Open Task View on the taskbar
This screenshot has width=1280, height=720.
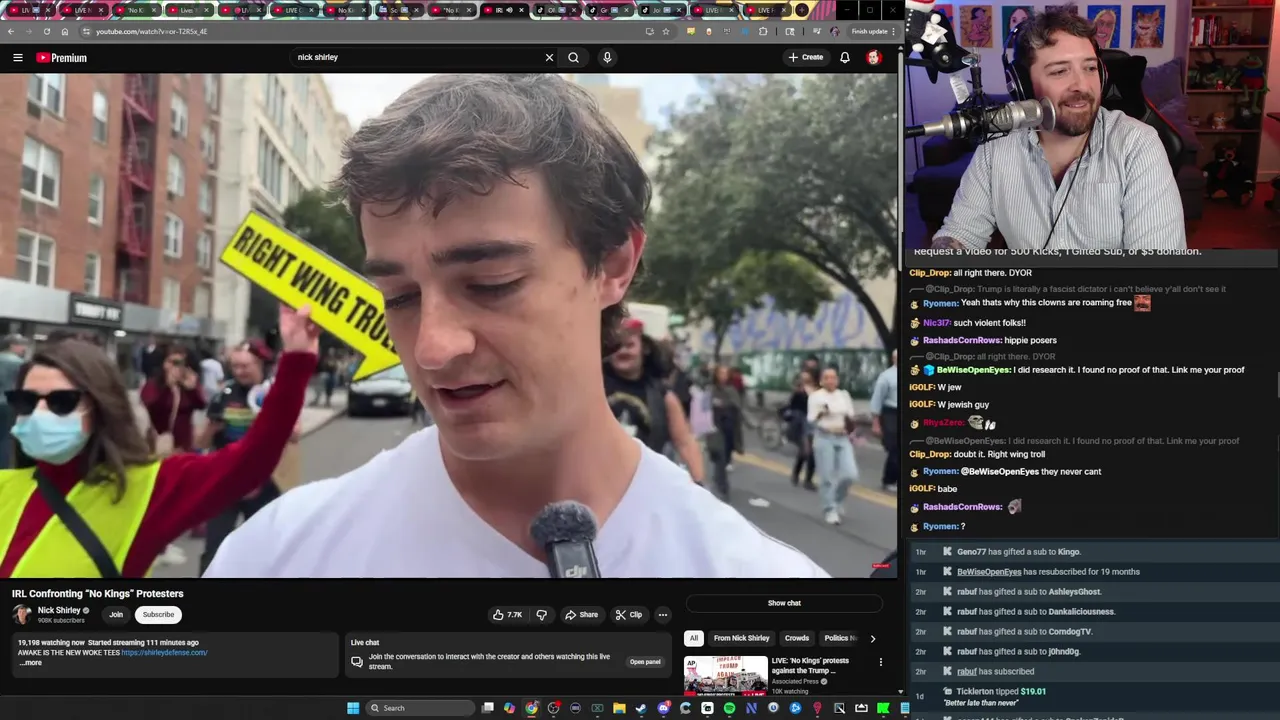[487, 708]
